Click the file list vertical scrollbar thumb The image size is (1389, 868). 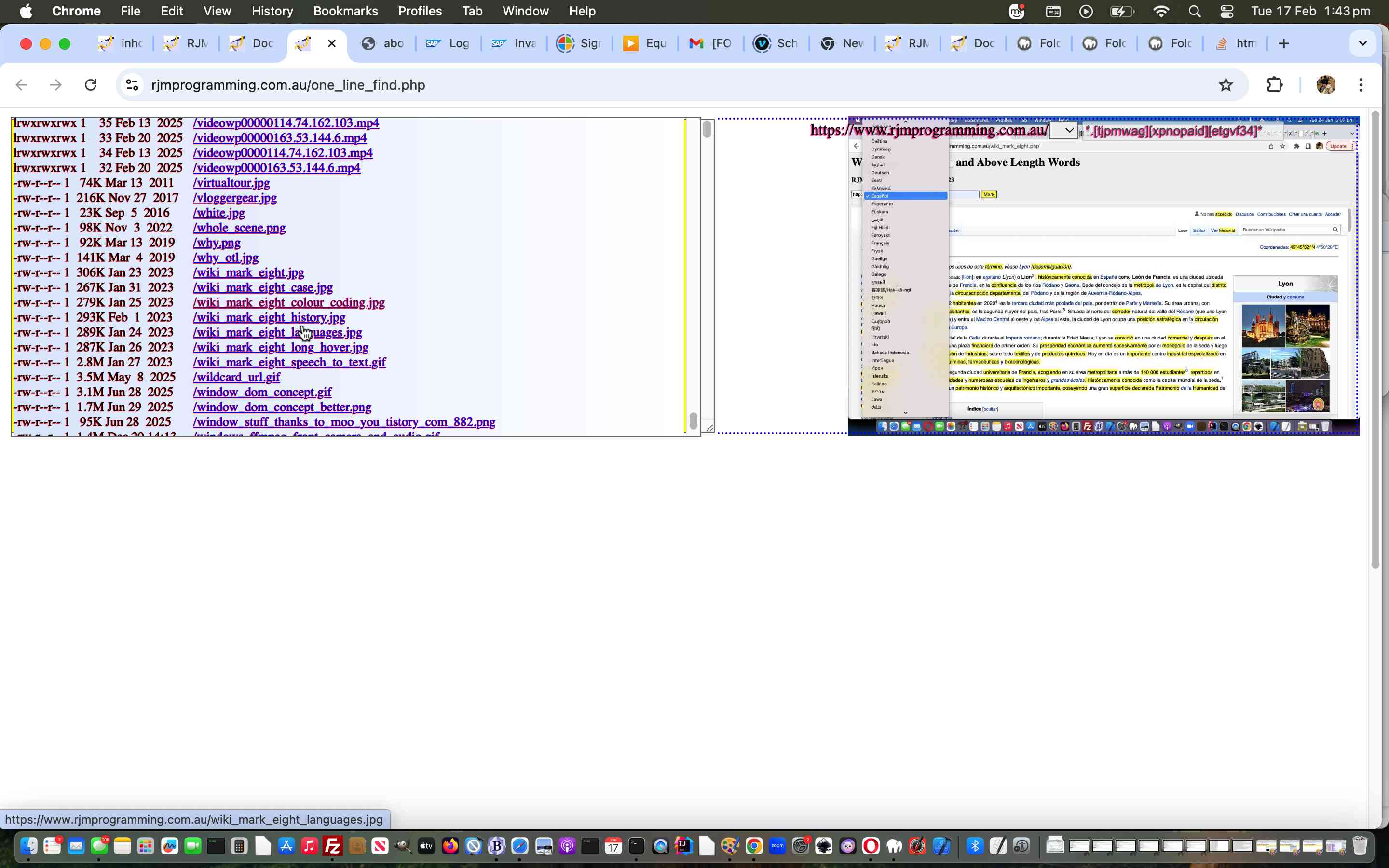[693, 421]
